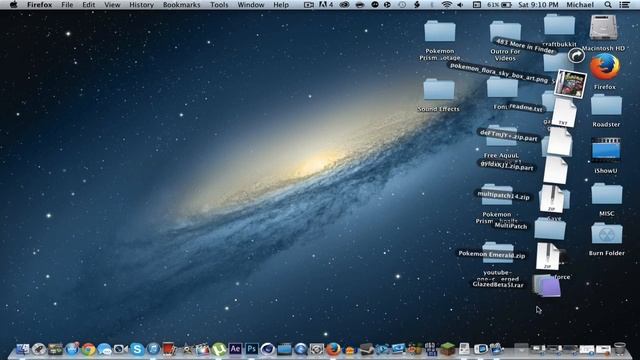
Task: Launch Skype from the Dock
Action: (137, 349)
